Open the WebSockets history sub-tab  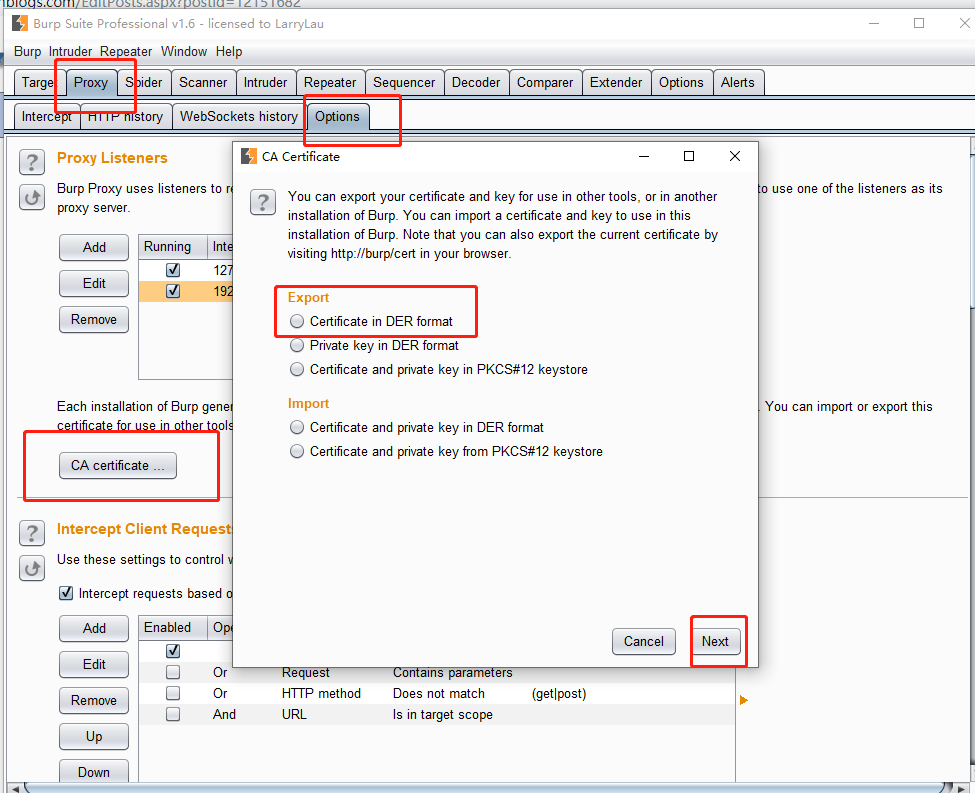tap(239, 117)
